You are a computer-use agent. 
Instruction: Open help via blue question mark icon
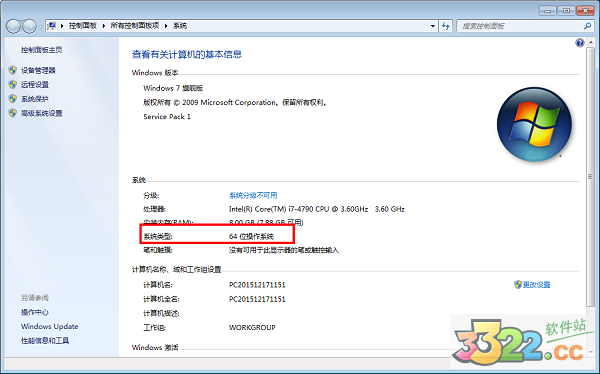click(580, 42)
